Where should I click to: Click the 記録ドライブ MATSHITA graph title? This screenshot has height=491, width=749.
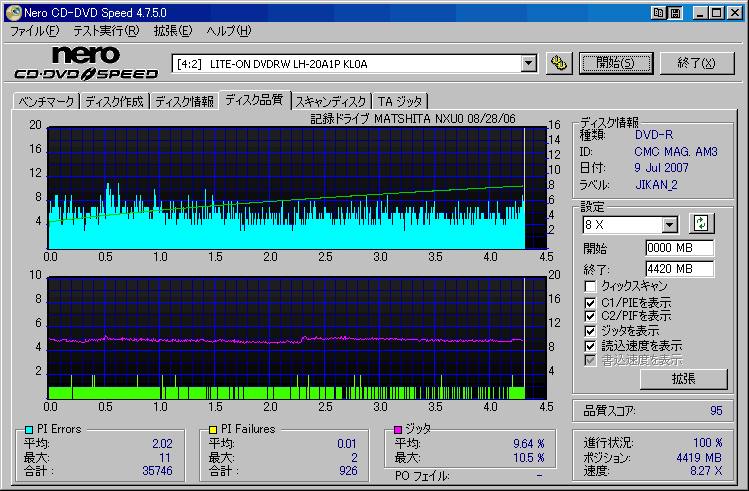(x=413, y=118)
